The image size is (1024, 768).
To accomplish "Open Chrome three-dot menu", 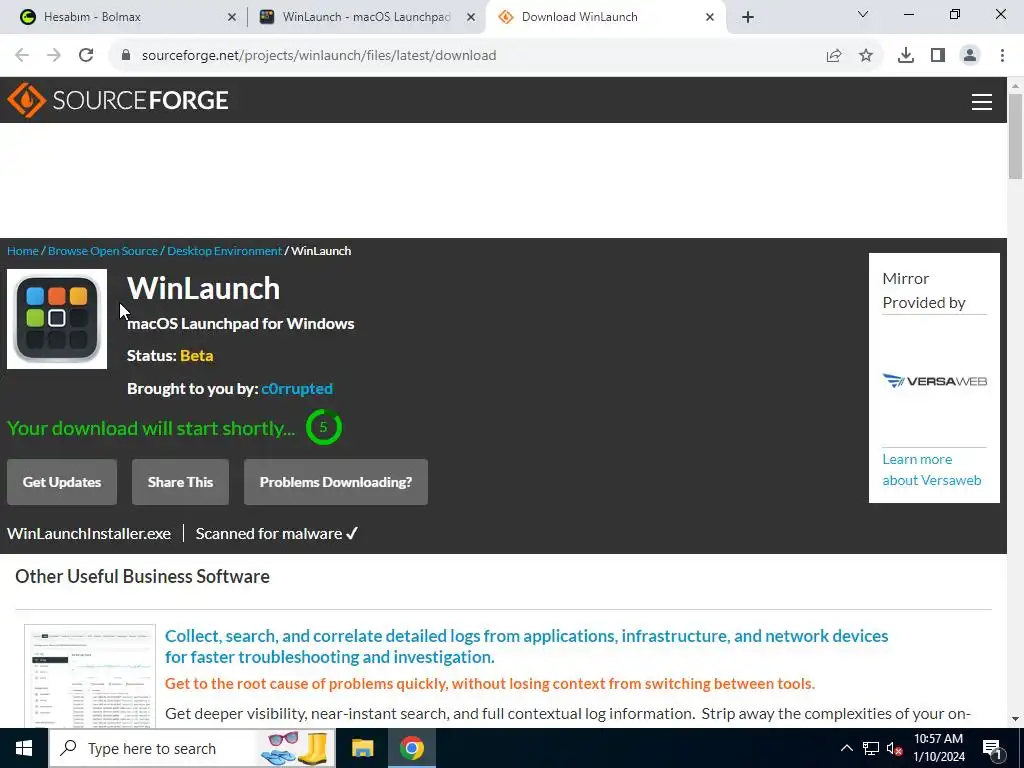I will point(1002,56).
